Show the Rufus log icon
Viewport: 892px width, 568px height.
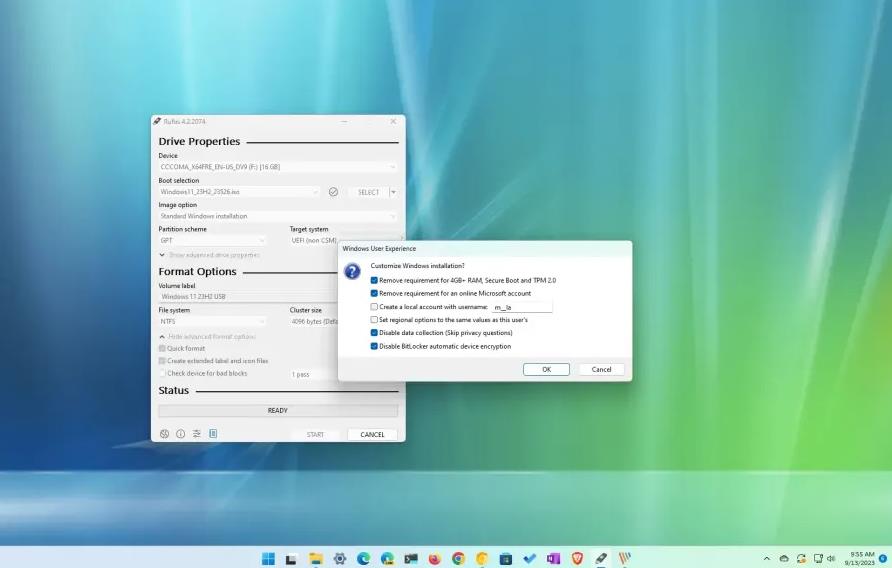point(213,434)
